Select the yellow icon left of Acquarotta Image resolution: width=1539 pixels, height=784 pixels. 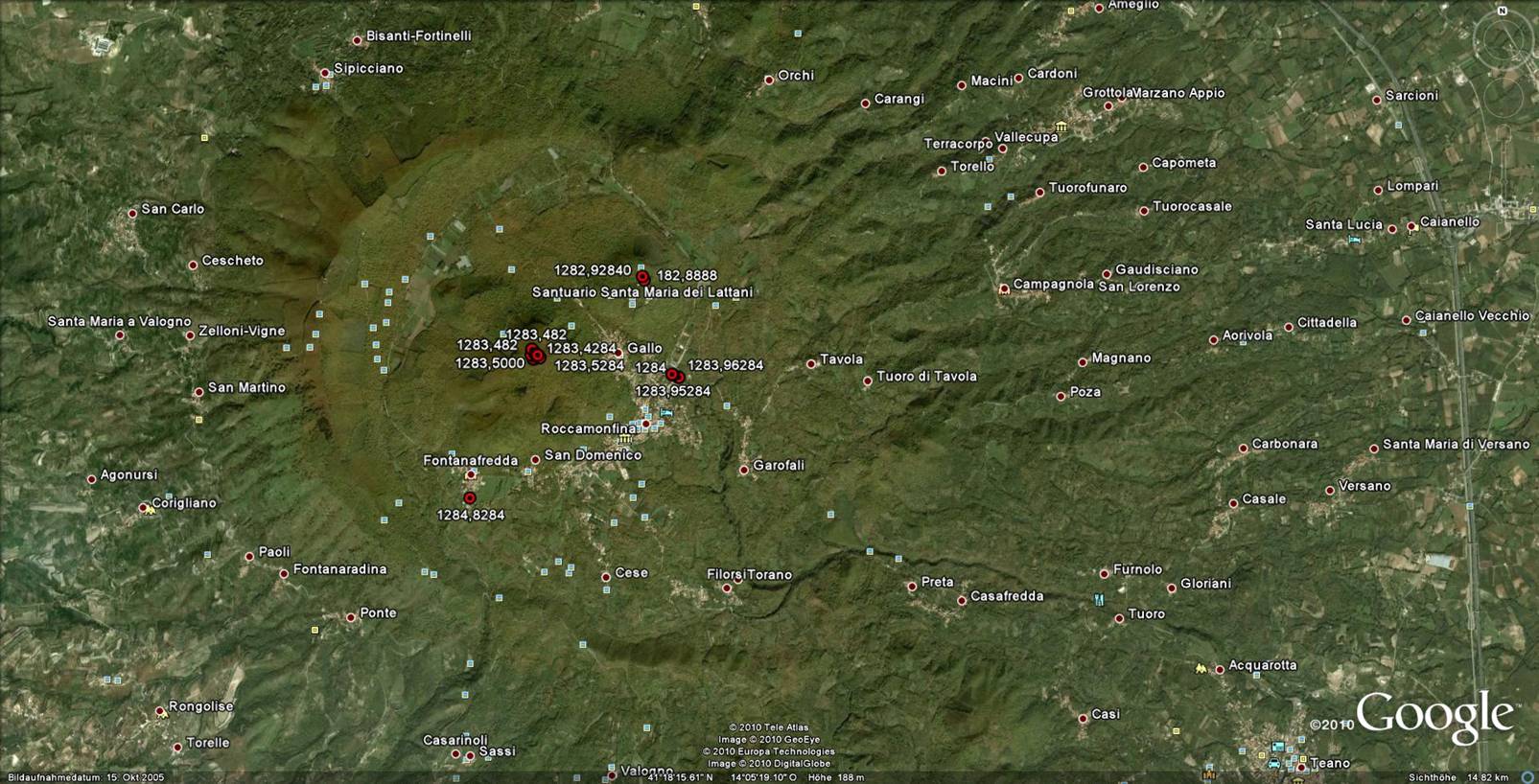click(x=1200, y=667)
